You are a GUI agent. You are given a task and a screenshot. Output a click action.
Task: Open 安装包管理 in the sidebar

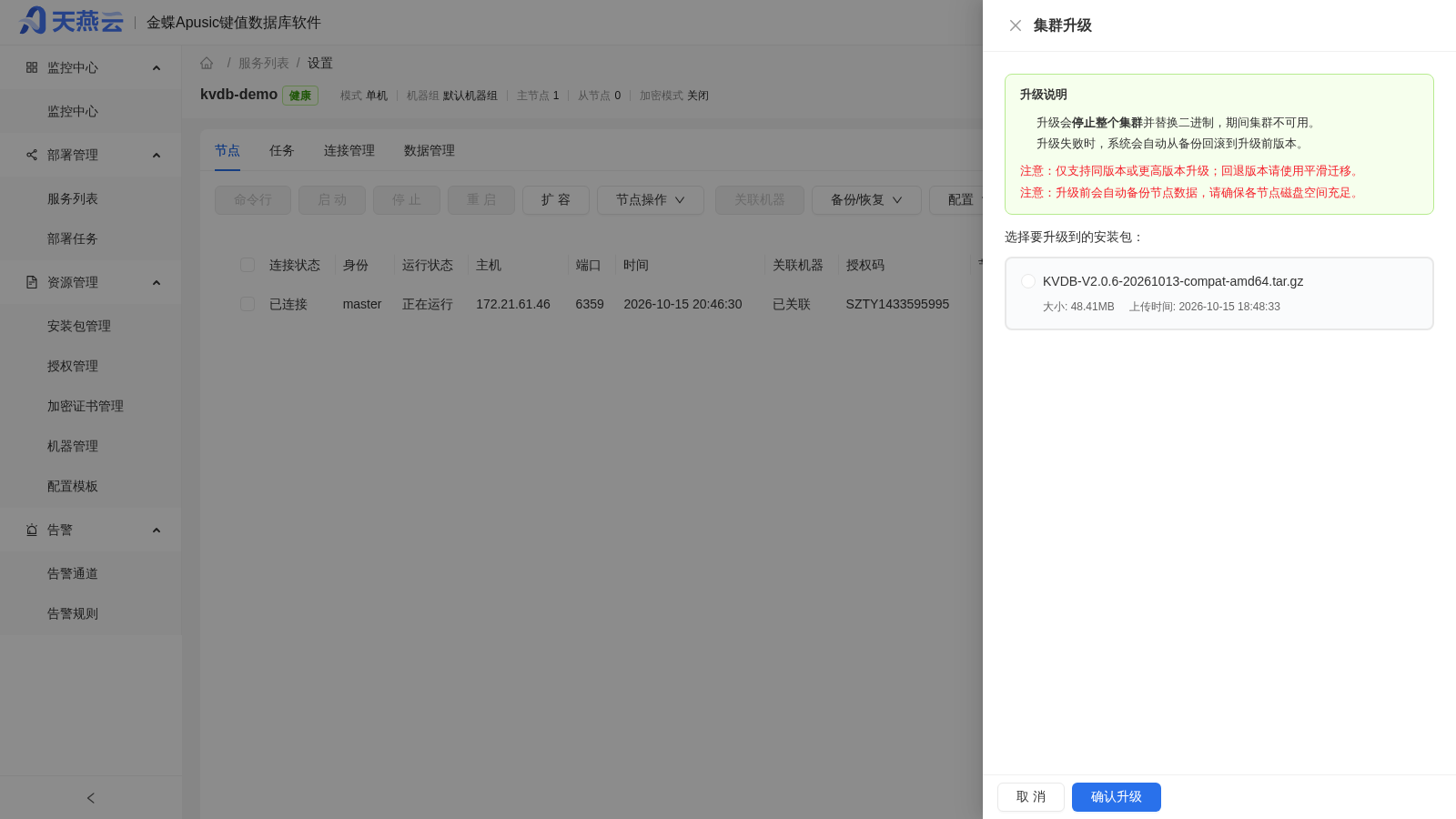tap(79, 326)
